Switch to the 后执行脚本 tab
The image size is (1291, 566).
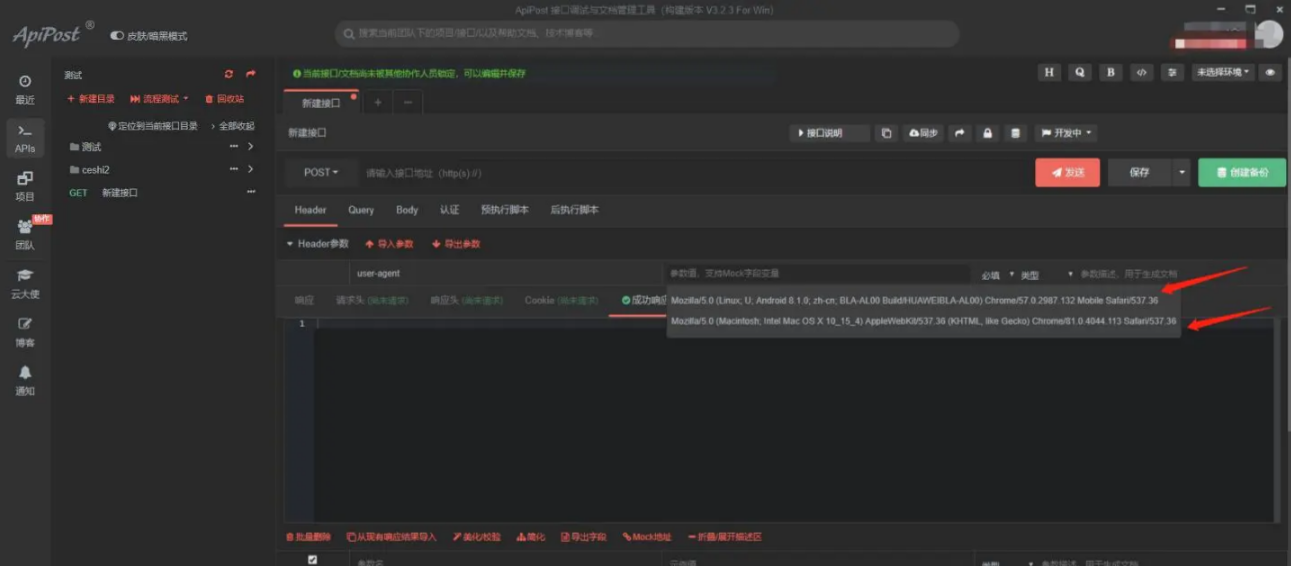574,210
